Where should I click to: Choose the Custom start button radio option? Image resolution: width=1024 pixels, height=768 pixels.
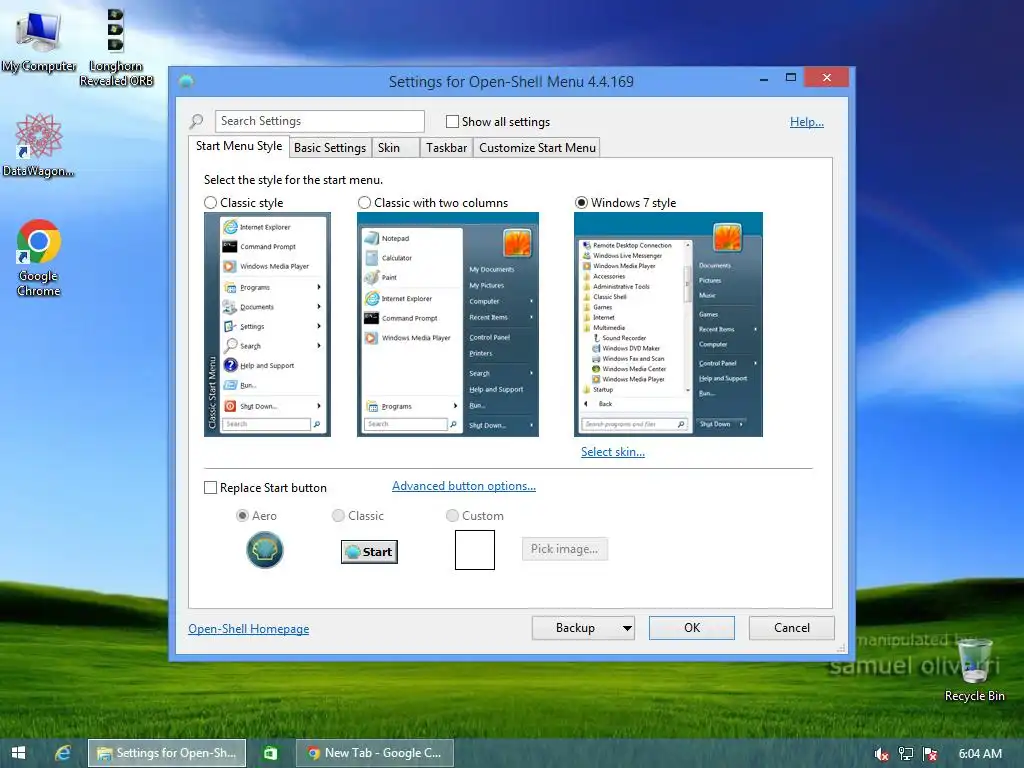tap(452, 515)
